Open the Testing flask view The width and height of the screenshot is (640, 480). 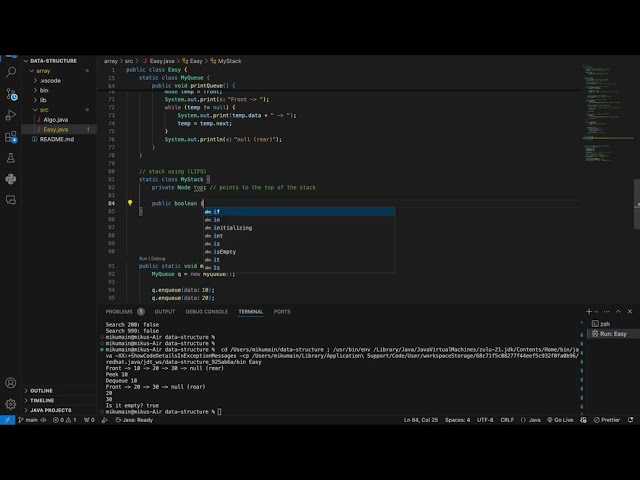tap(11, 158)
